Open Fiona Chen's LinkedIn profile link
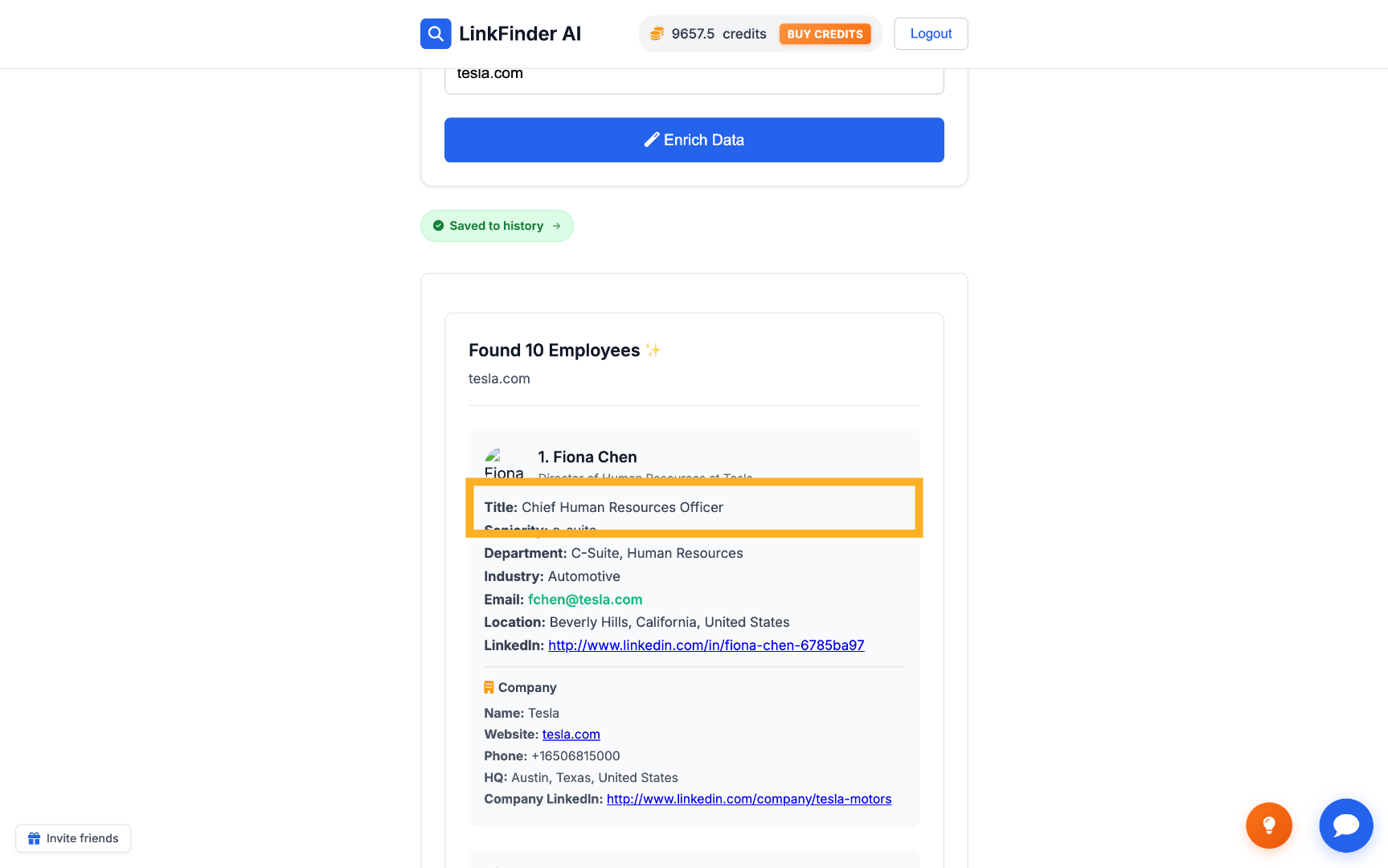 point(706,645)
